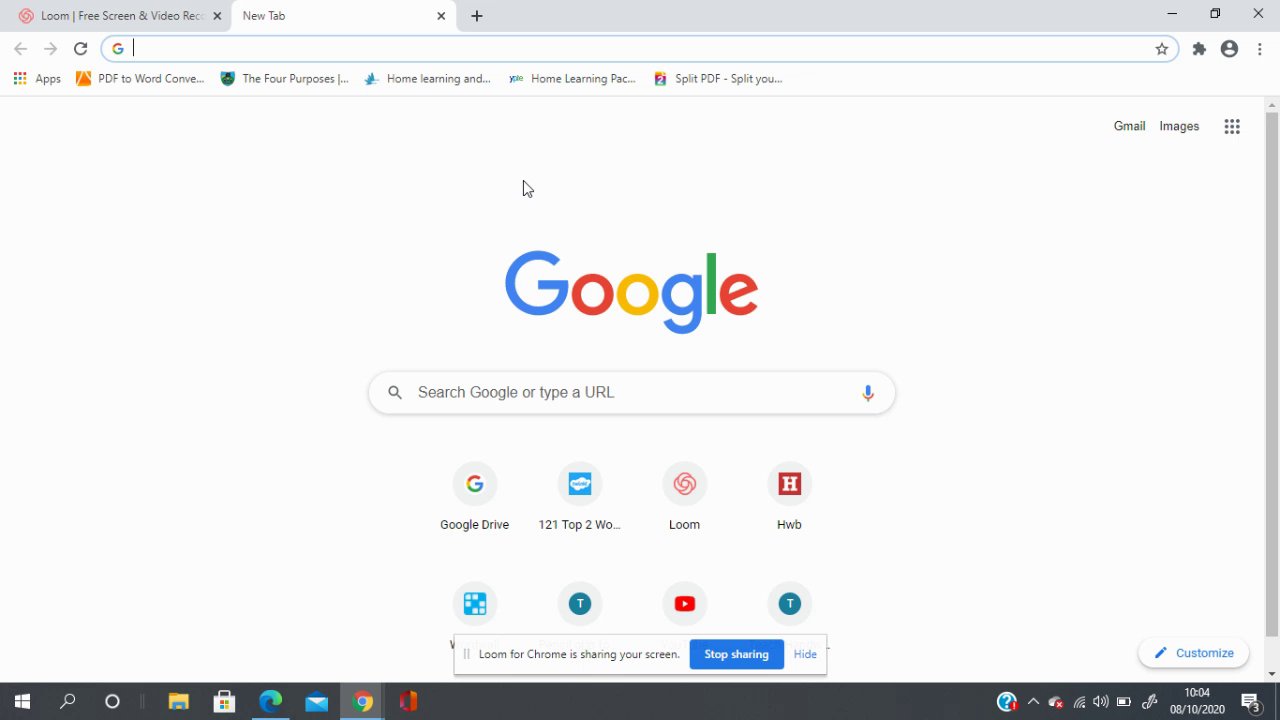
Task: Open Cortana from the taskbar
Action: click(112, 702)
